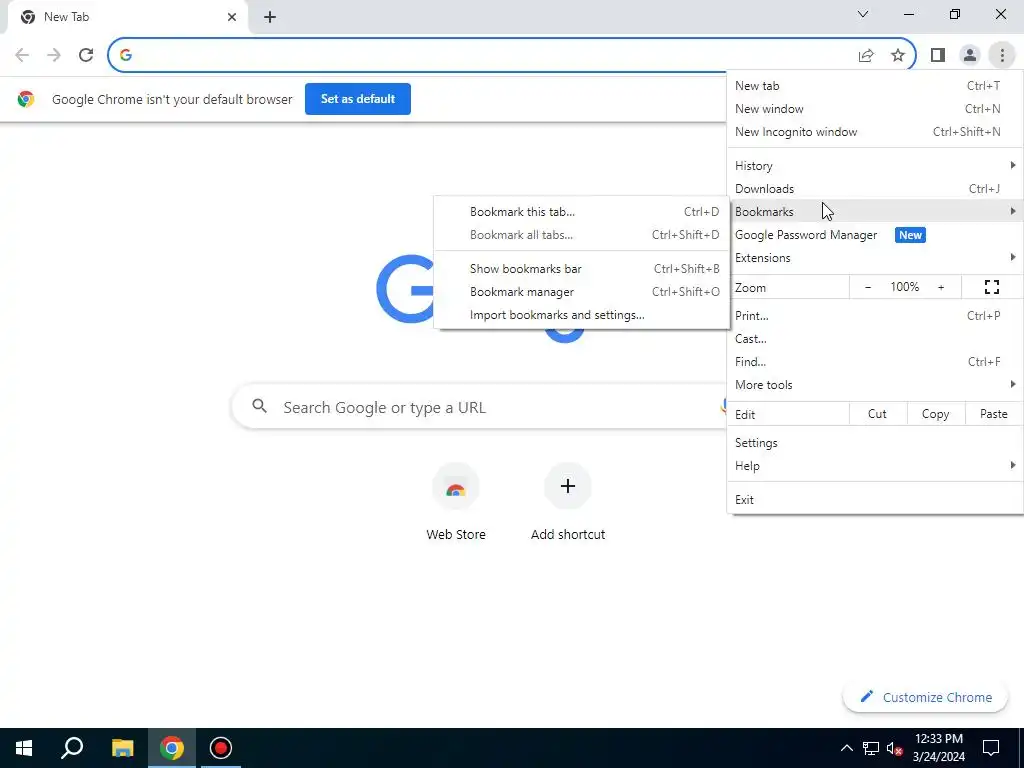
Task: Choose Import bookmarks and settings...
Action: 581,315
